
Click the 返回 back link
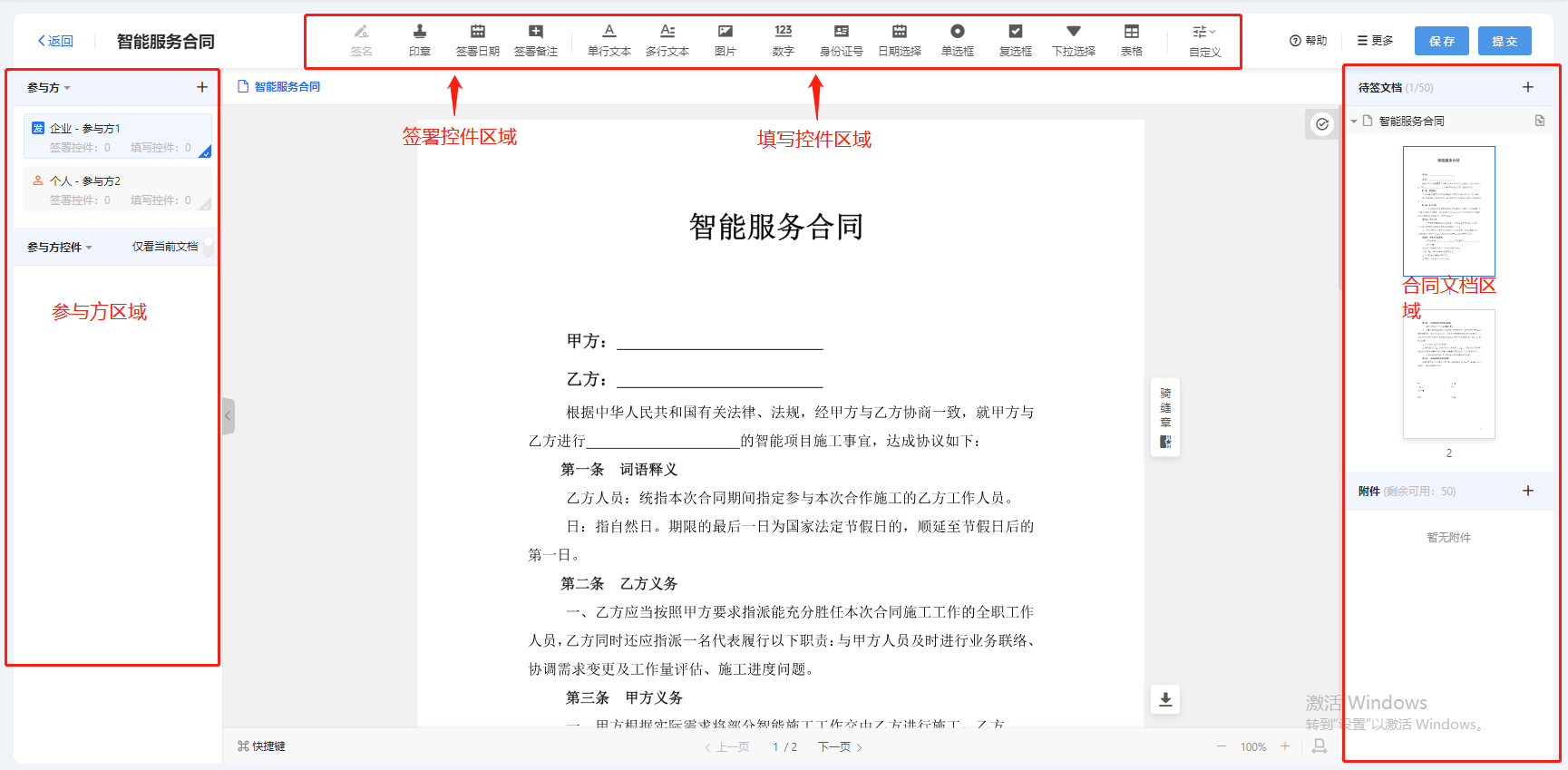55,41
